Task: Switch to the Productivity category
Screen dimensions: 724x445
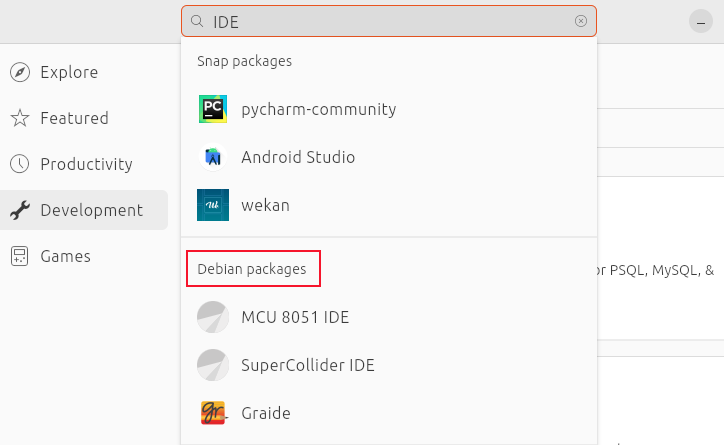Action: [x=86, y=164]
